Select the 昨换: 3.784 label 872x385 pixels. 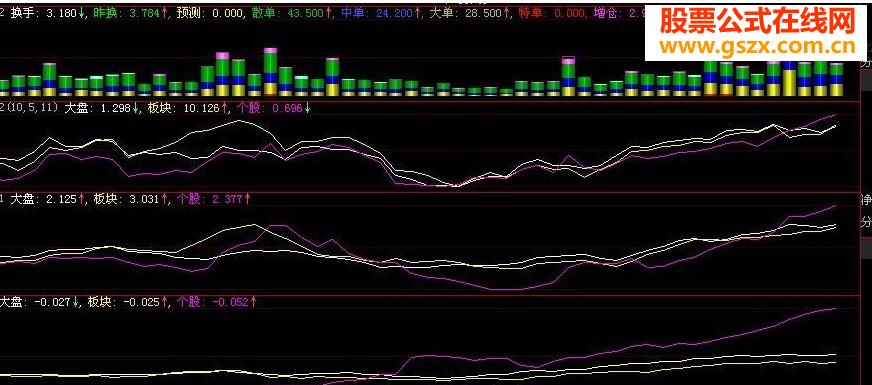130,13
